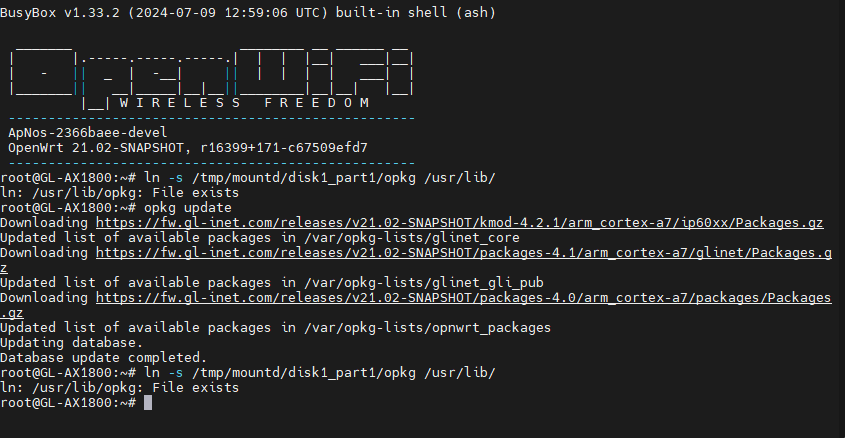Open the packages-4.1 glinet Packages.gz link
The width and height of the screenshot is (845, 438).
tap(463, 253)
